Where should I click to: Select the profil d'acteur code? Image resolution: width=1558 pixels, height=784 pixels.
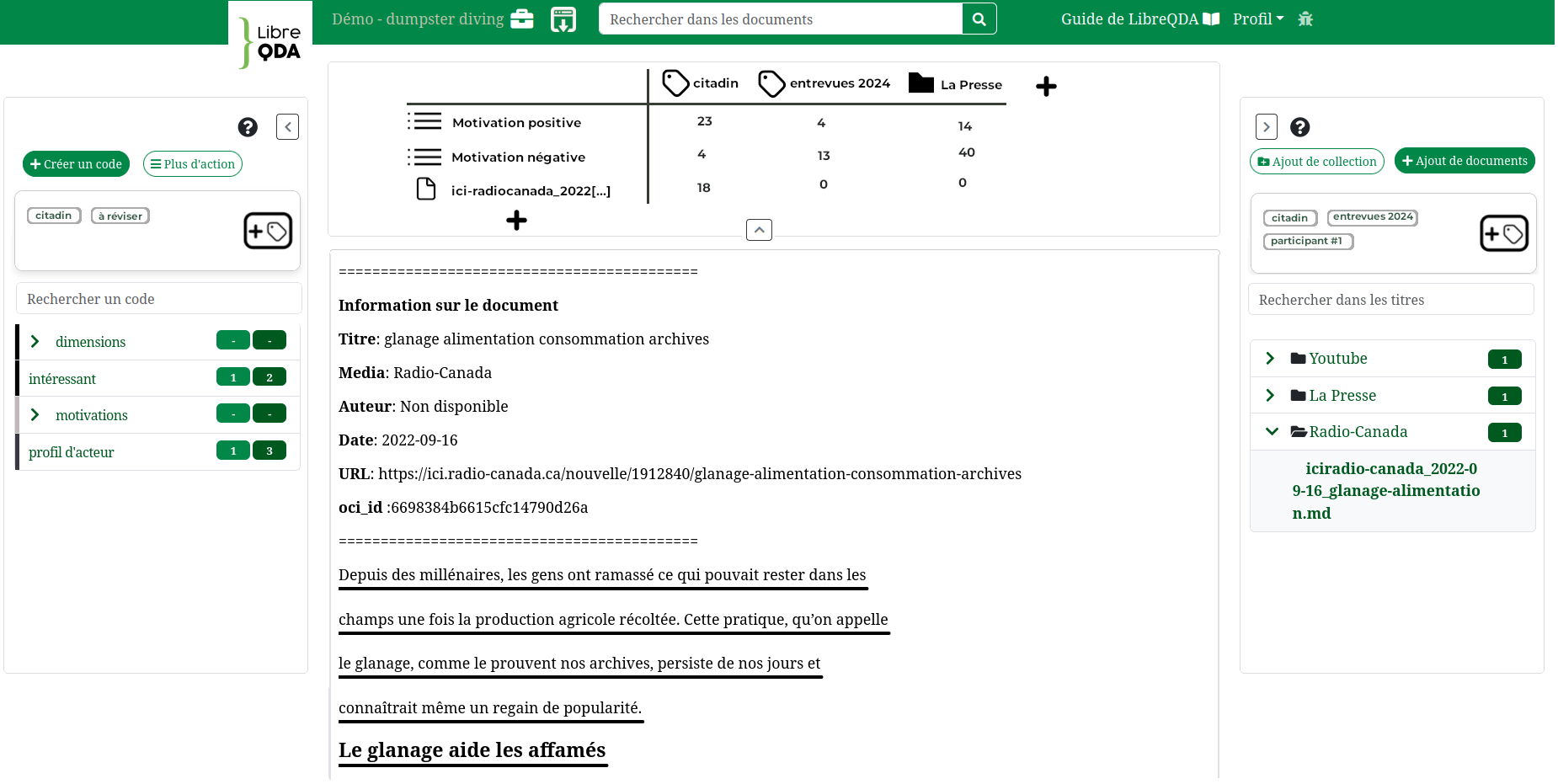[x=72, y=452]
